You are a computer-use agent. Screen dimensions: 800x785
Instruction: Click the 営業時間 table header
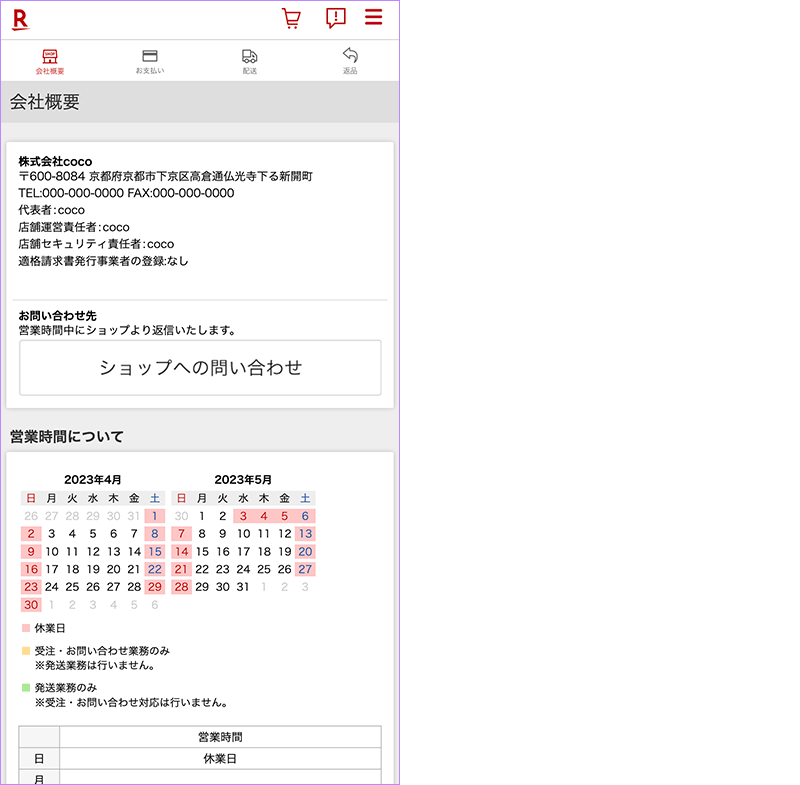220,737
